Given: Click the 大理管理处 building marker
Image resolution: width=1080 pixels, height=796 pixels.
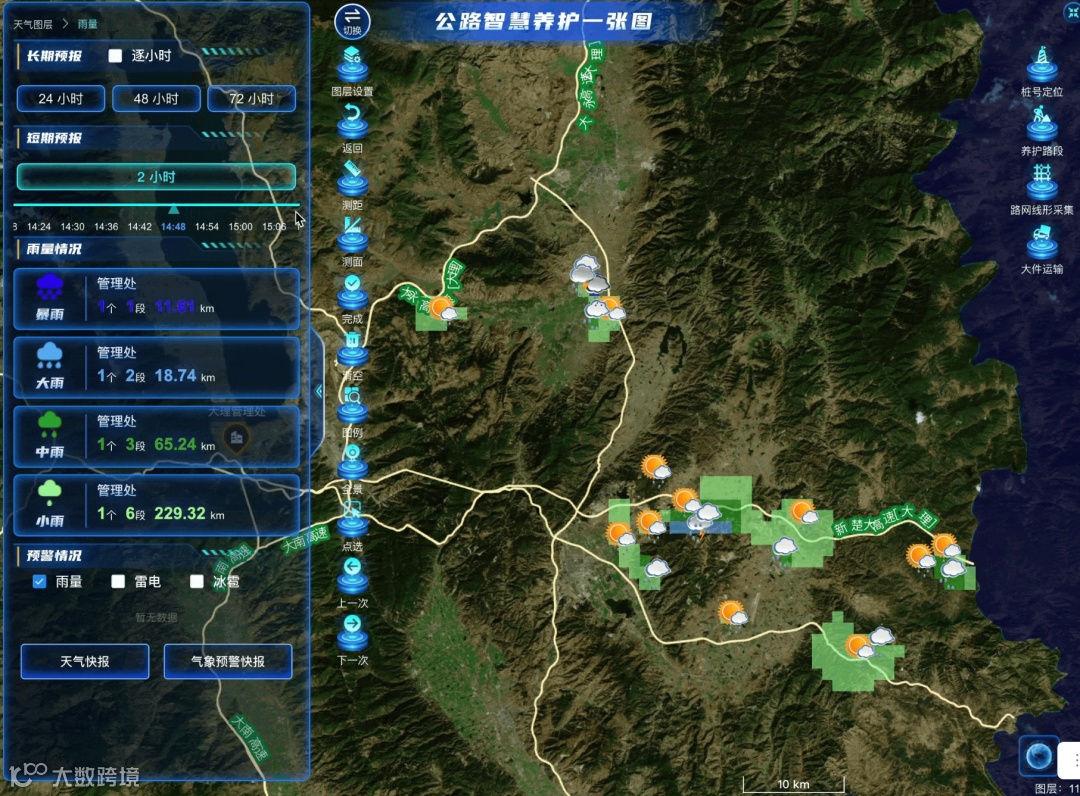Looking at the screenshot, I should 236,439.
